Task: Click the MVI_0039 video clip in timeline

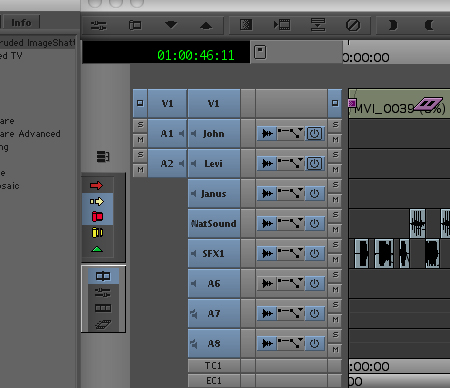Action: [x=399, y=103]
